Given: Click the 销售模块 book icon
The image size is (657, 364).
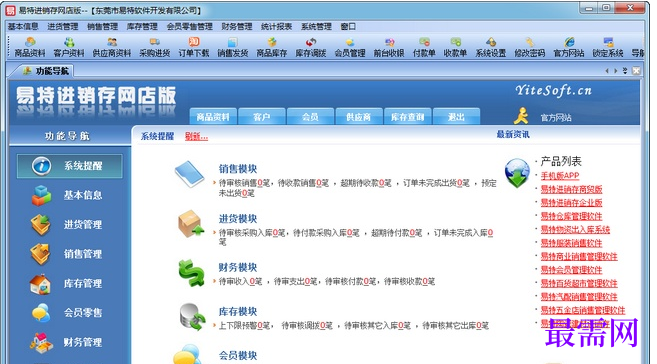Looking at the screenshot, I should [x=190, y=174].
